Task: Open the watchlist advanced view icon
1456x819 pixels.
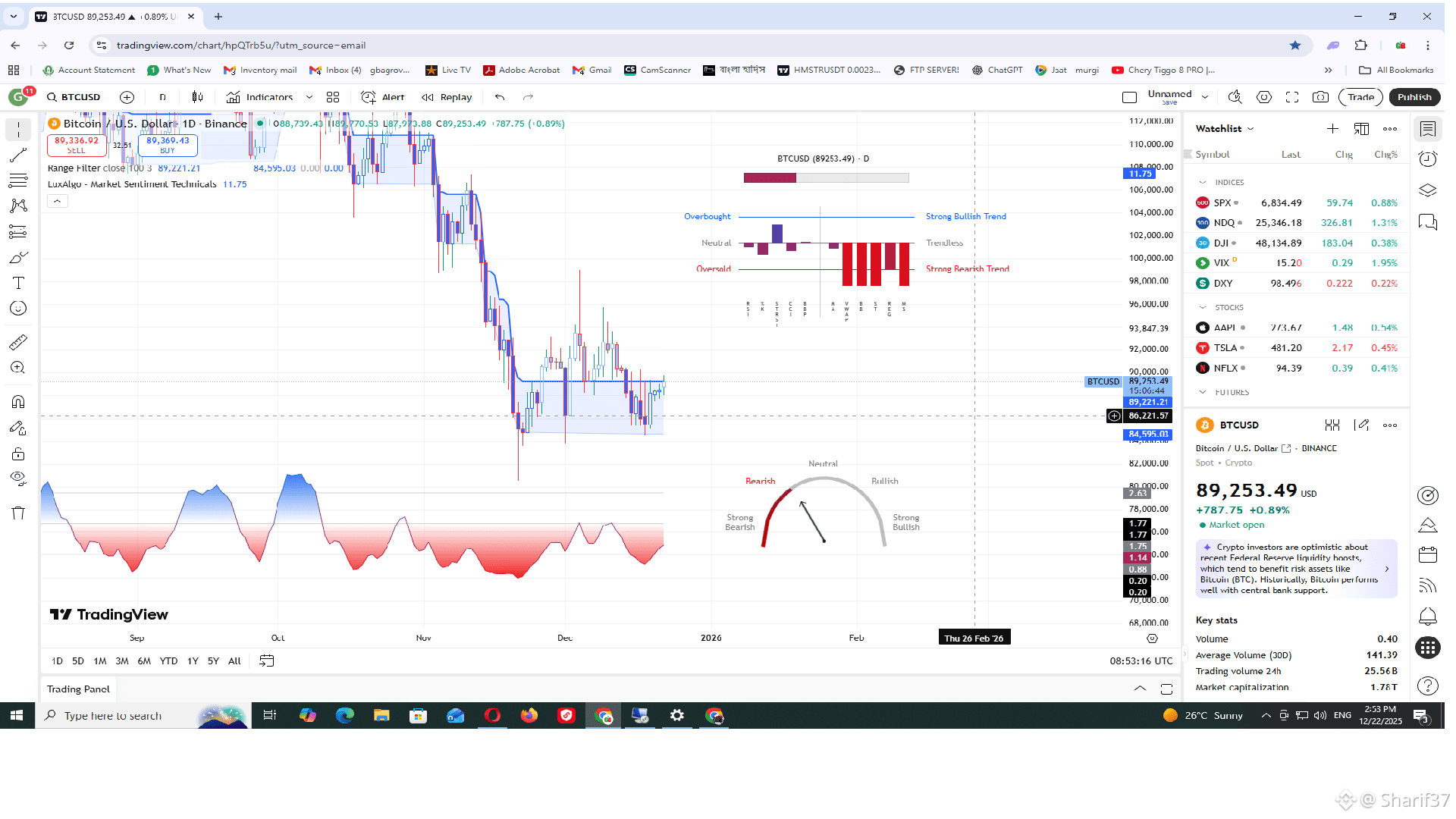Action: point(1361,129)
